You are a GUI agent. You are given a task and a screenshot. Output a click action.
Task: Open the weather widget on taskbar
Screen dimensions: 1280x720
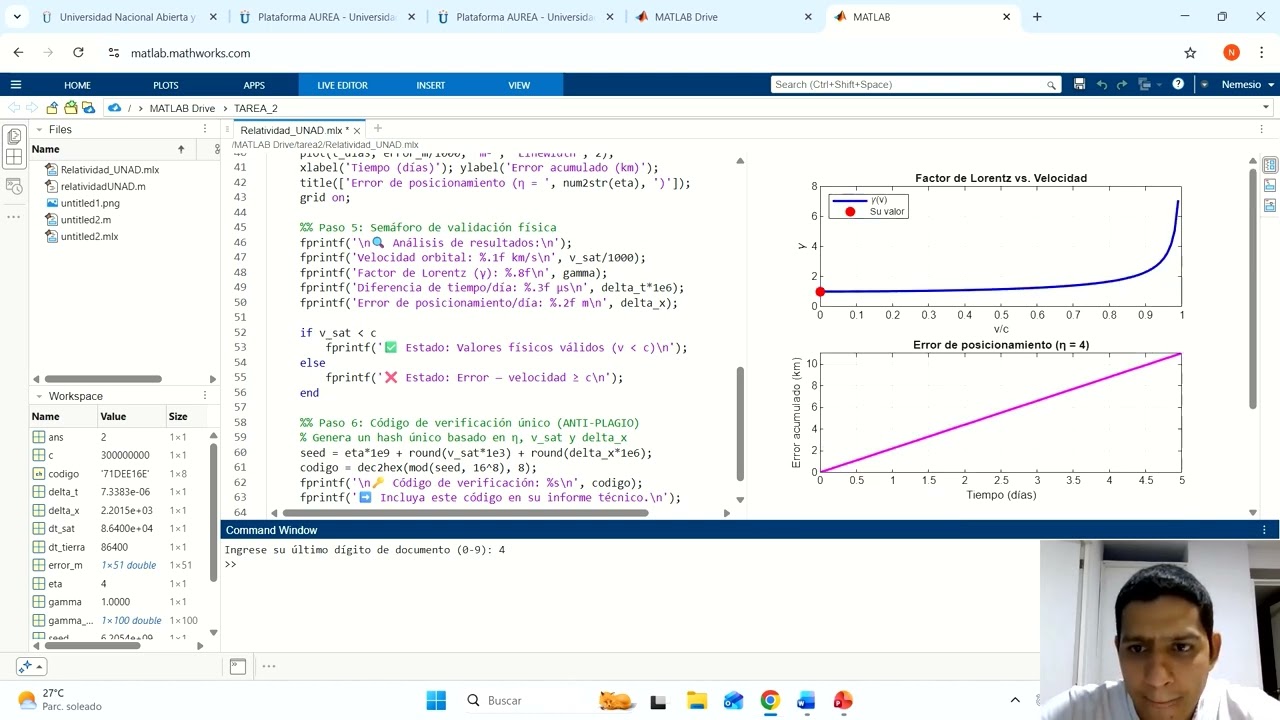click(x=62, y=700)
